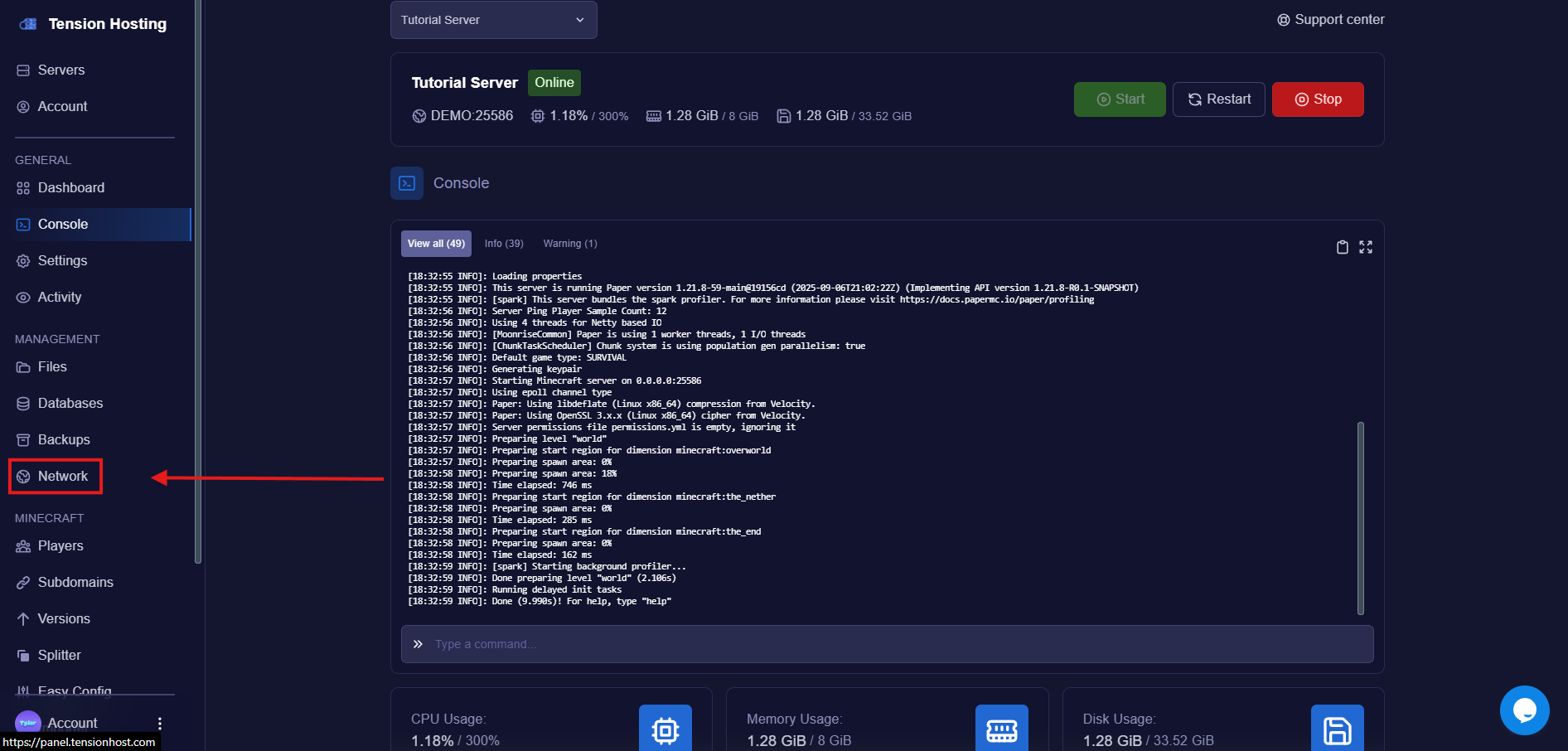Viewport: 1568px width, 751px height.
Task: Open the support chat bubble
Action: pyautogui.click(x=1524, y=710)
